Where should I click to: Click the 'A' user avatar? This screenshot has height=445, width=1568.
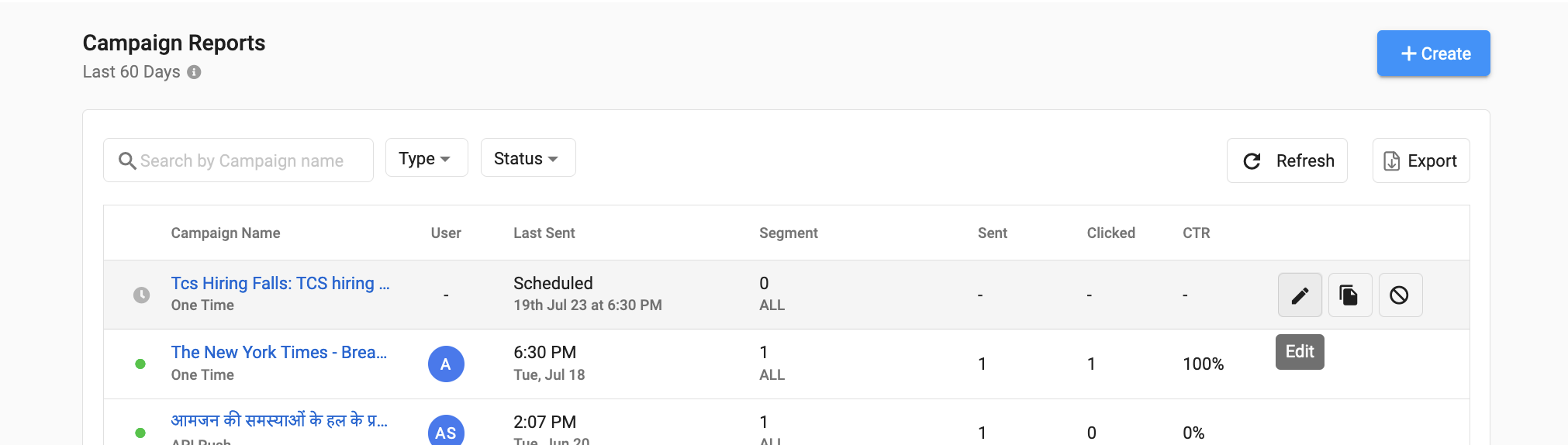(446, 364)
